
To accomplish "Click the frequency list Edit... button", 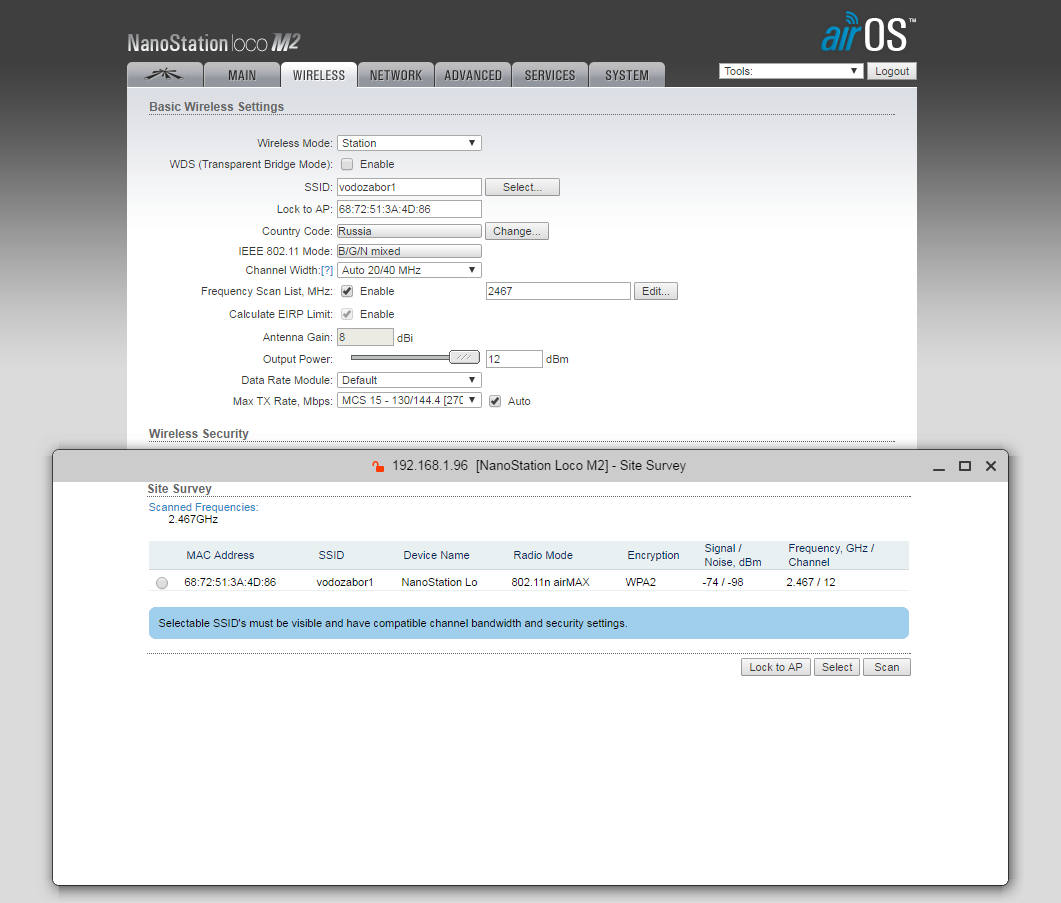I will click(656, 291).
